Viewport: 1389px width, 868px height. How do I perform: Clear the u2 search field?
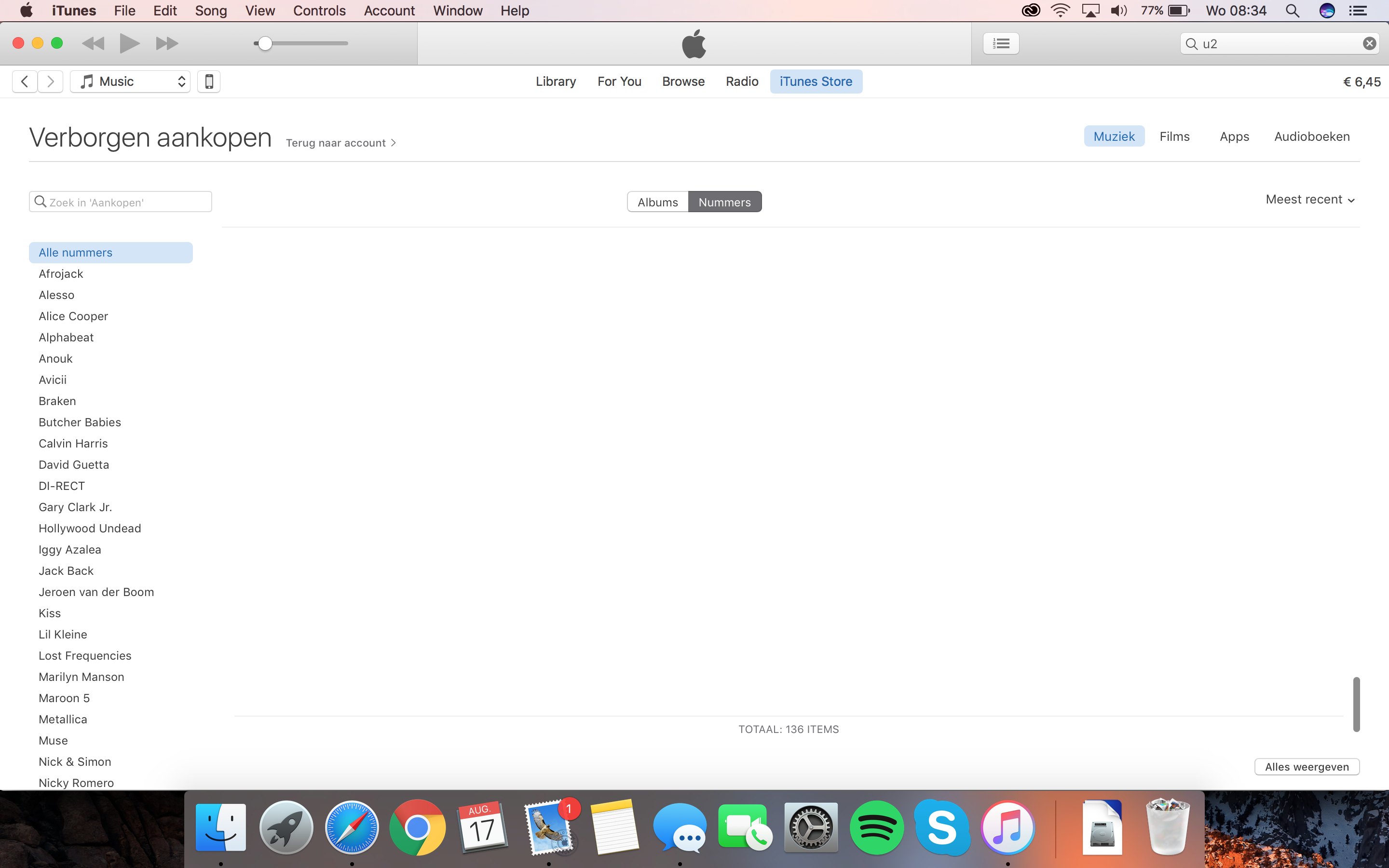pos(1370,43)
